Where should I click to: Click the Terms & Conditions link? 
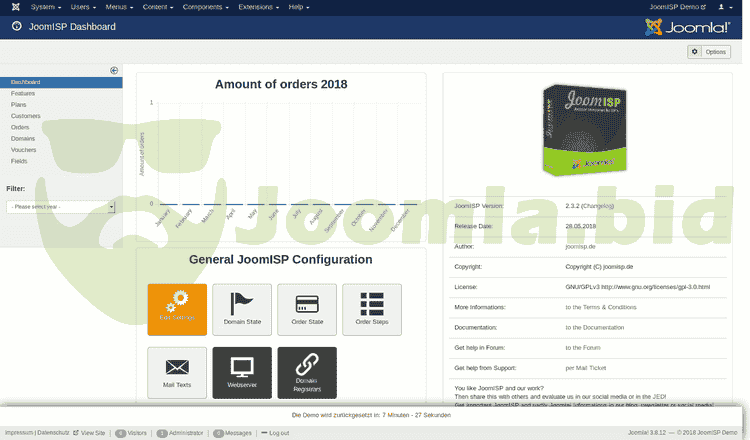pyautogui.click(x=600, y=307)
